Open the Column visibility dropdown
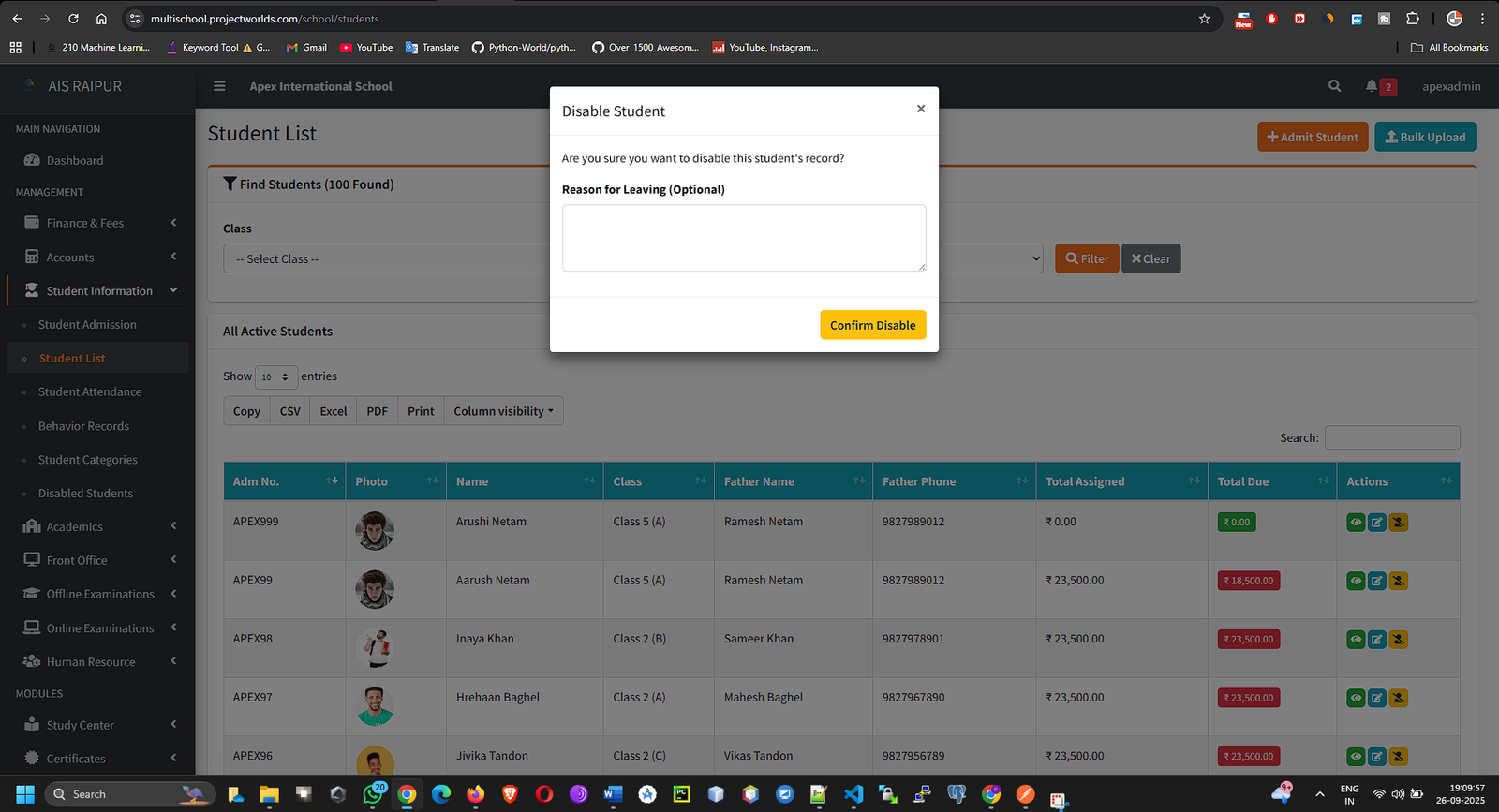 click(503, 411)
